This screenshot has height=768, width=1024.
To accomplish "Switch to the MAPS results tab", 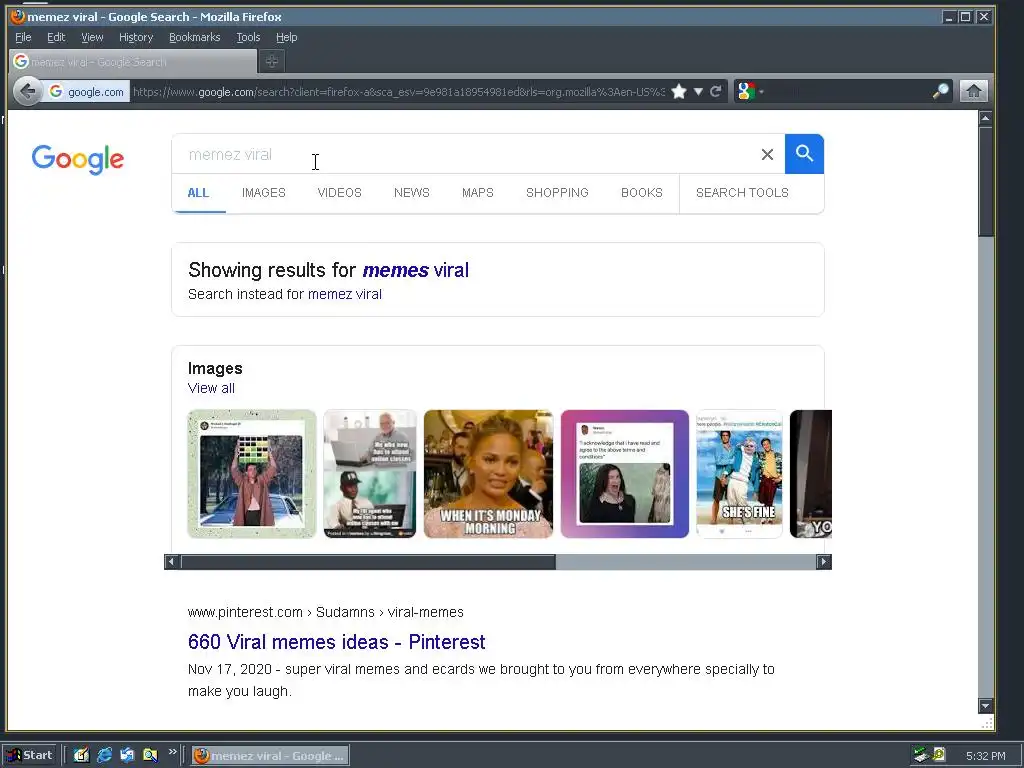I will click(477, 193).
